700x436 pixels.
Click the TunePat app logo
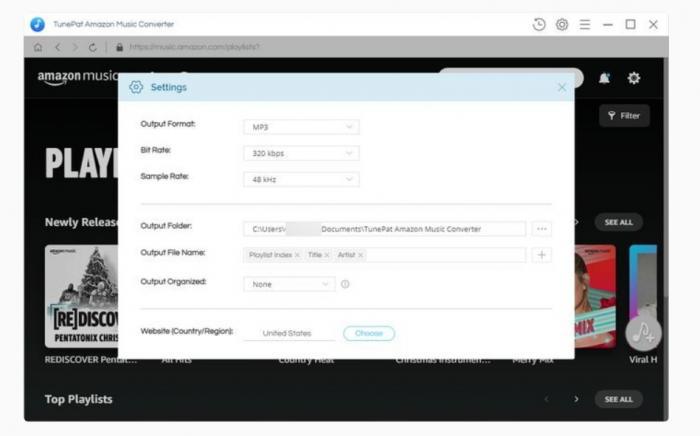(38, 24)
